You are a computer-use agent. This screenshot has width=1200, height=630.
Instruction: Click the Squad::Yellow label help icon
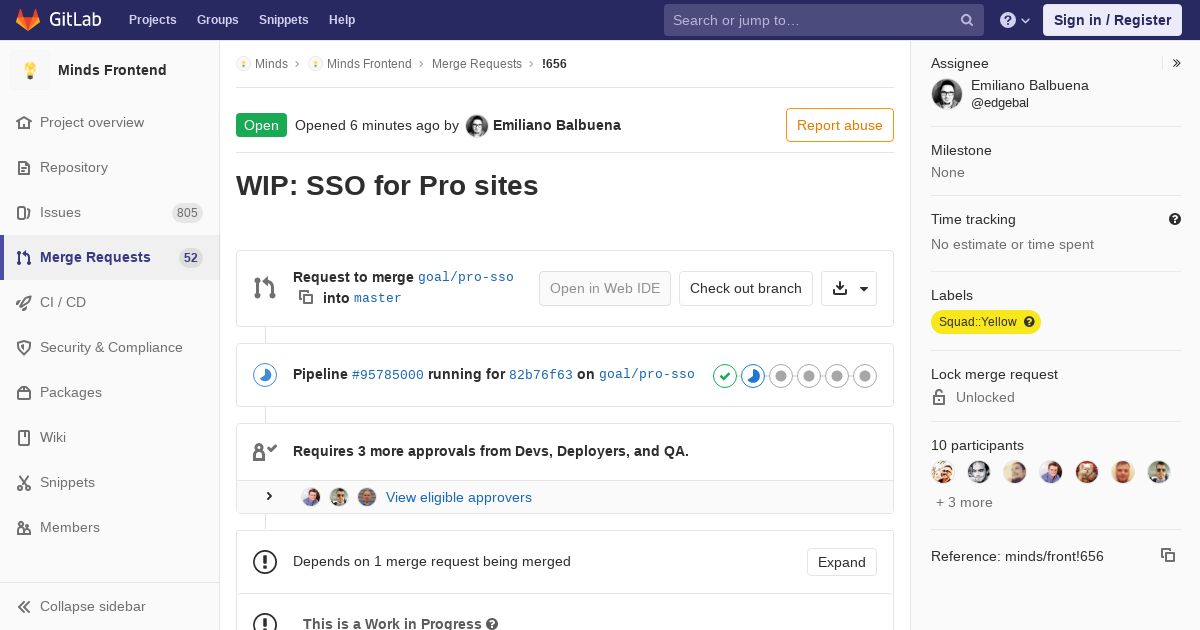point(1029,322)
